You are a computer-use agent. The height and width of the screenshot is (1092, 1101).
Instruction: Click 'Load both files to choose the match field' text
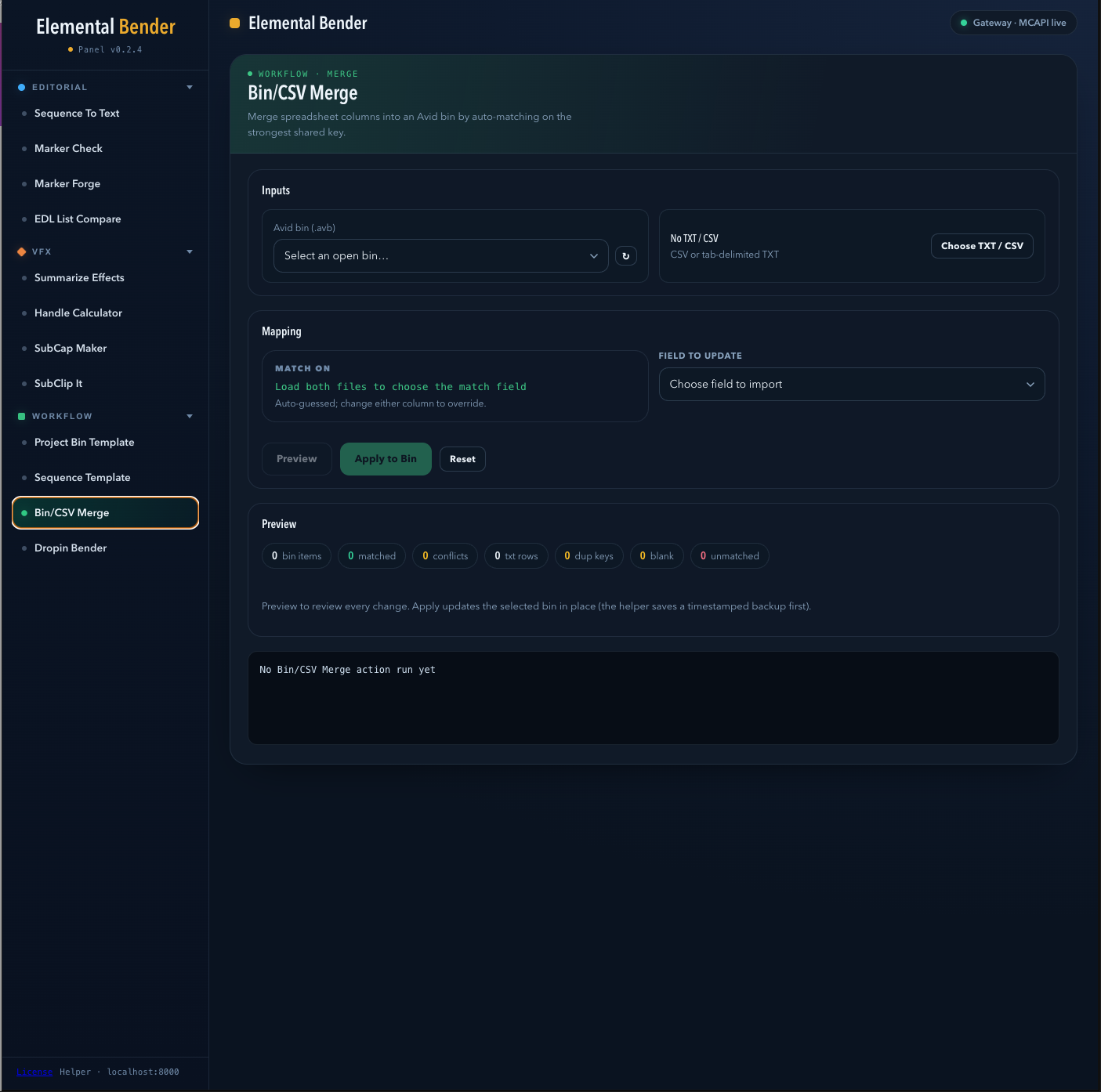(x=400, y=387)
